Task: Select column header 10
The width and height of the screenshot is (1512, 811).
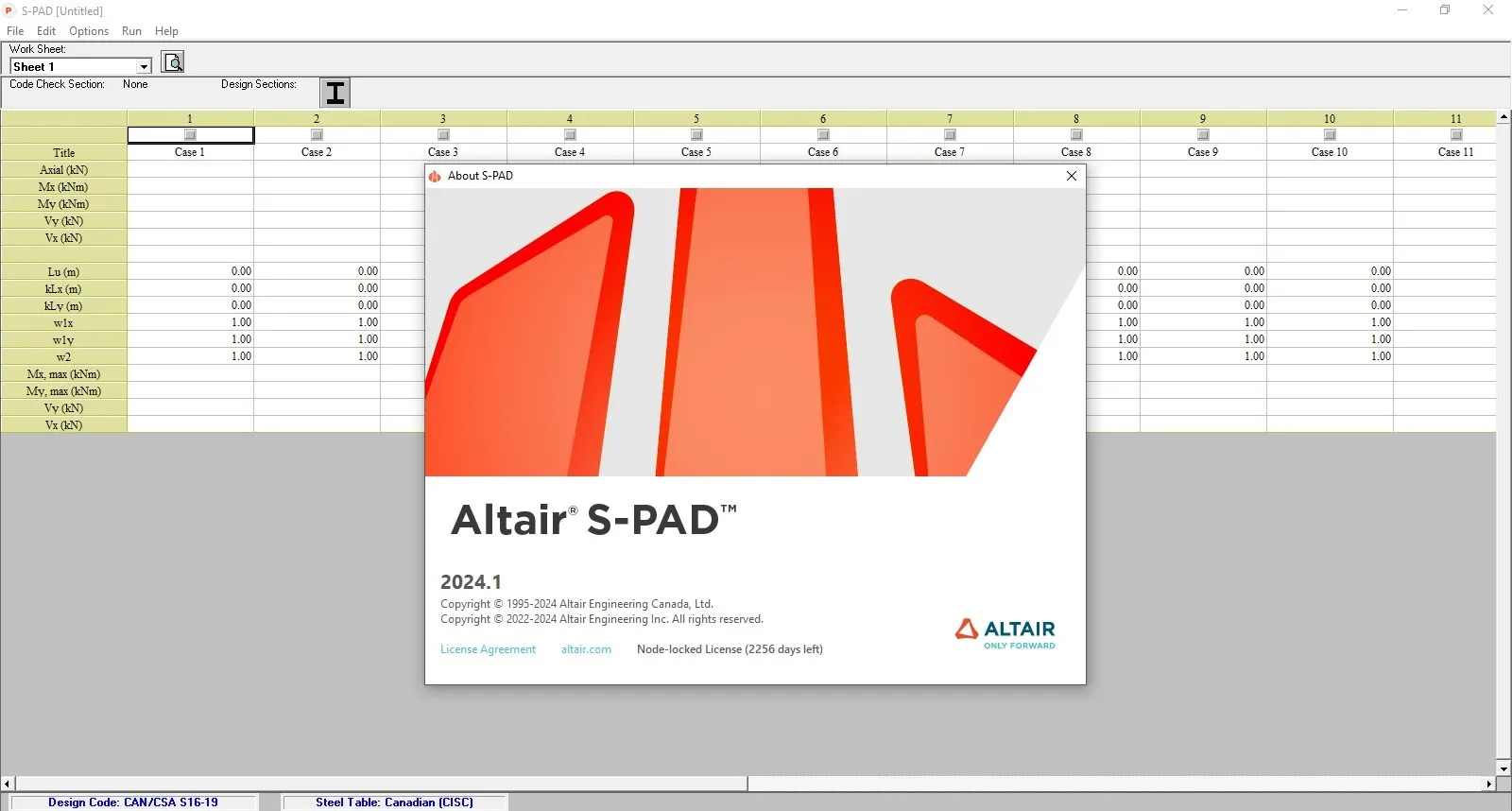Action: coord(1330,119)
